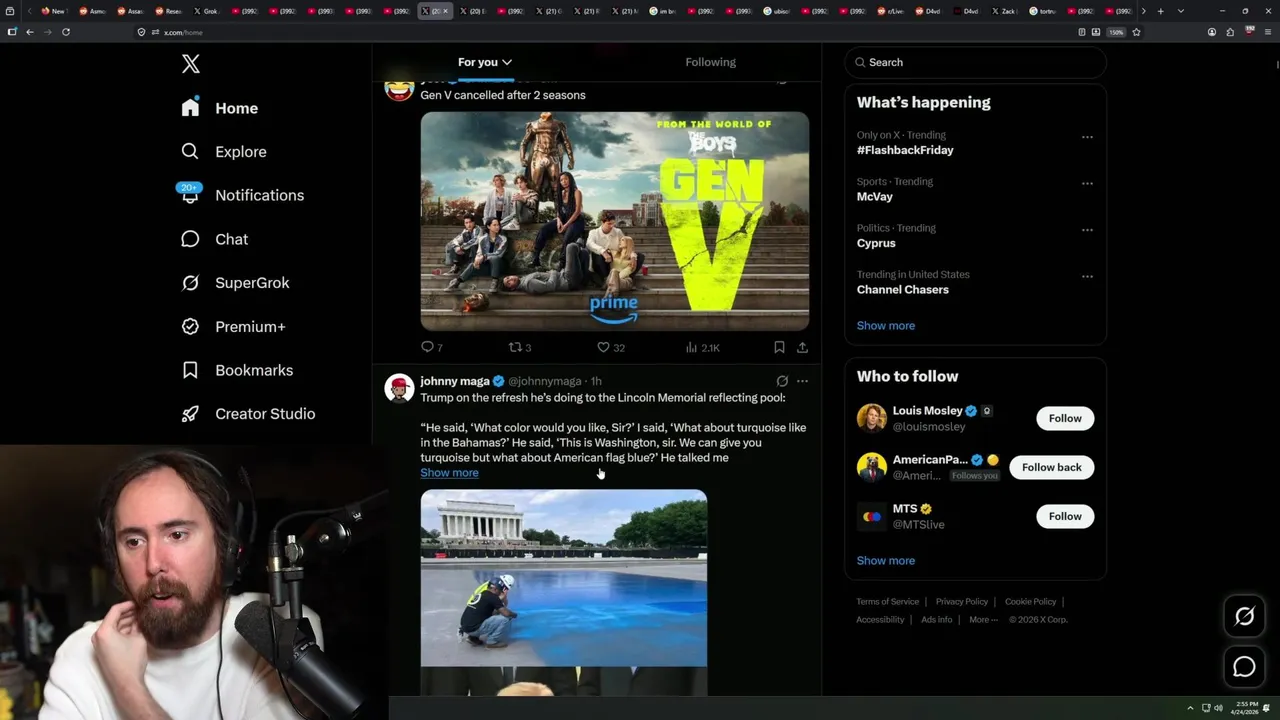Switch to the Following tab
1280x720 pixels.
[710, 62]
